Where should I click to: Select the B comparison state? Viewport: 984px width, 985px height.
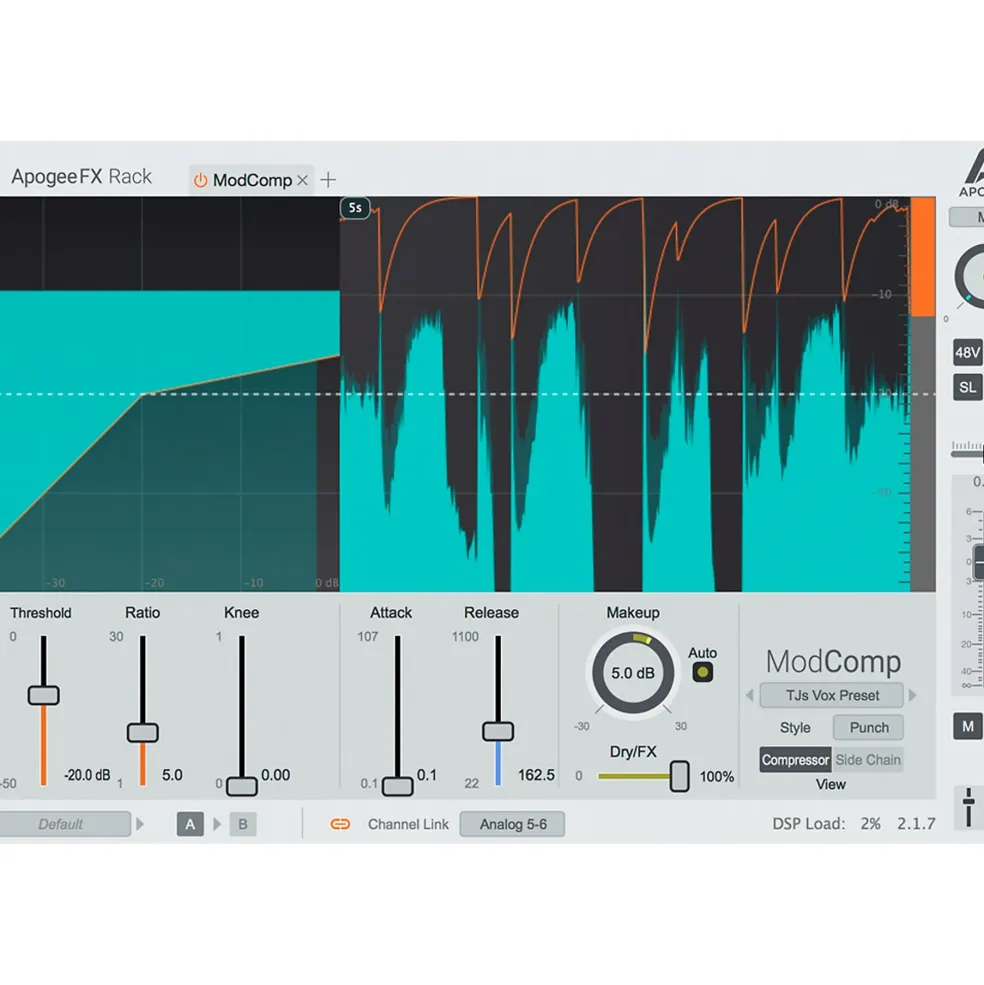click(243, 824)
